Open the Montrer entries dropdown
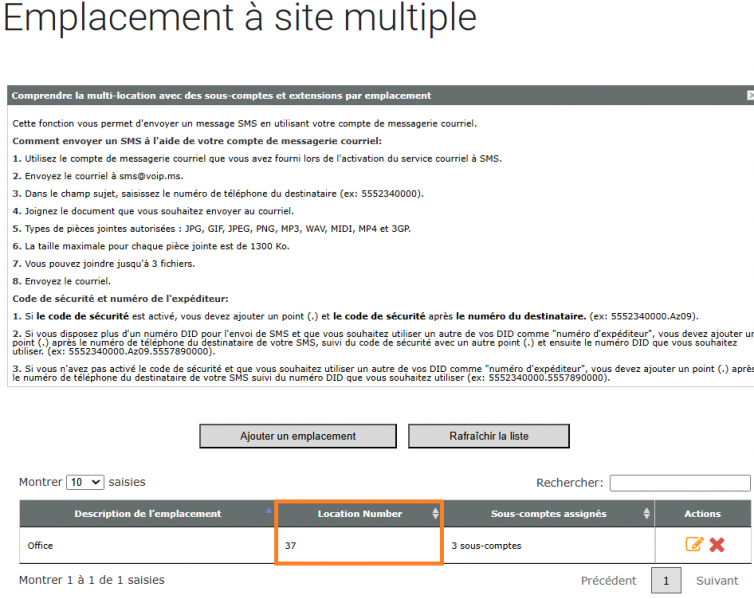This screenshot has width=754, height=599. coord(85,482)
